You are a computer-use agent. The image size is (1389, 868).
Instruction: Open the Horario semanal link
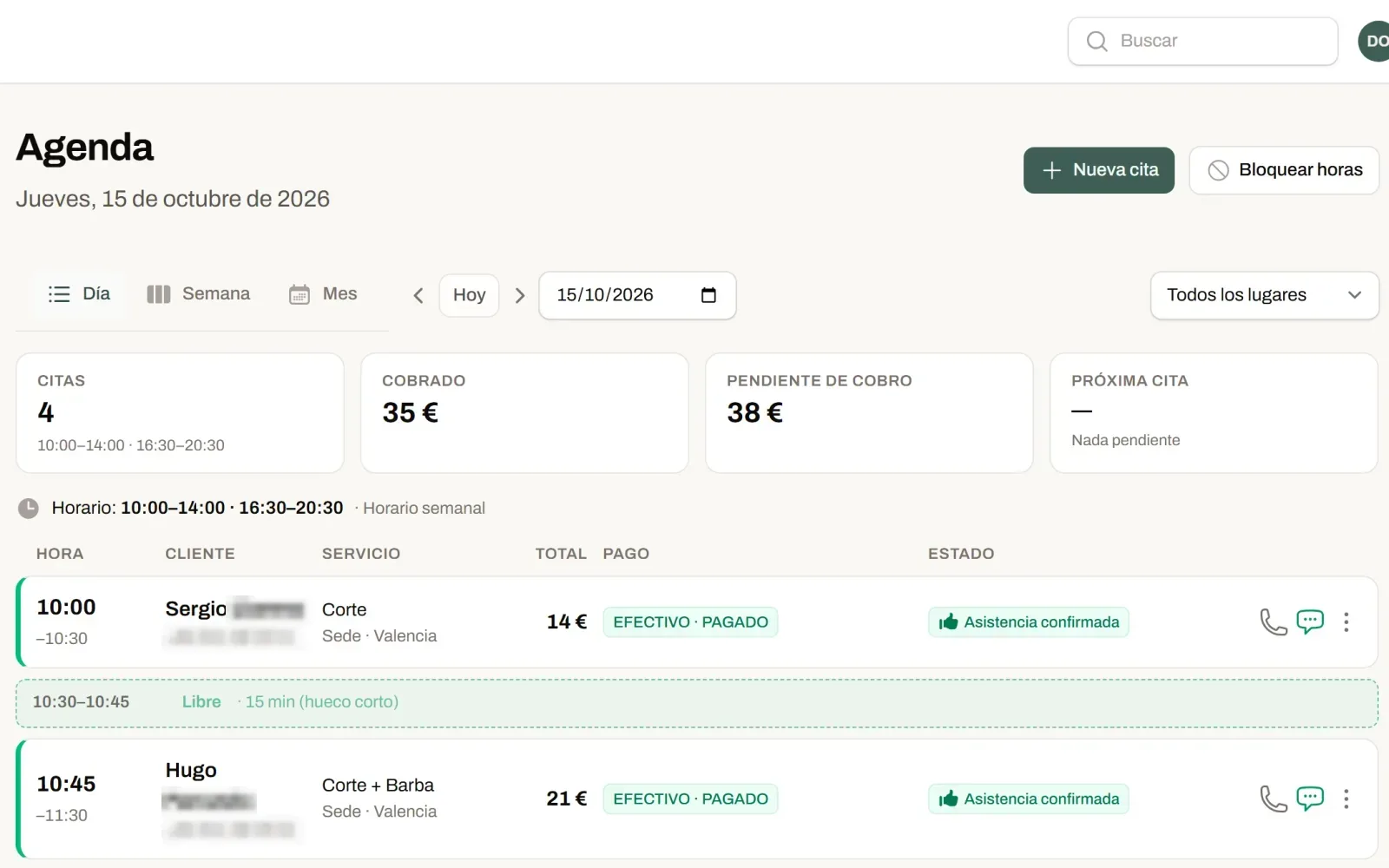pyautogui.click(x=424, y=508)
